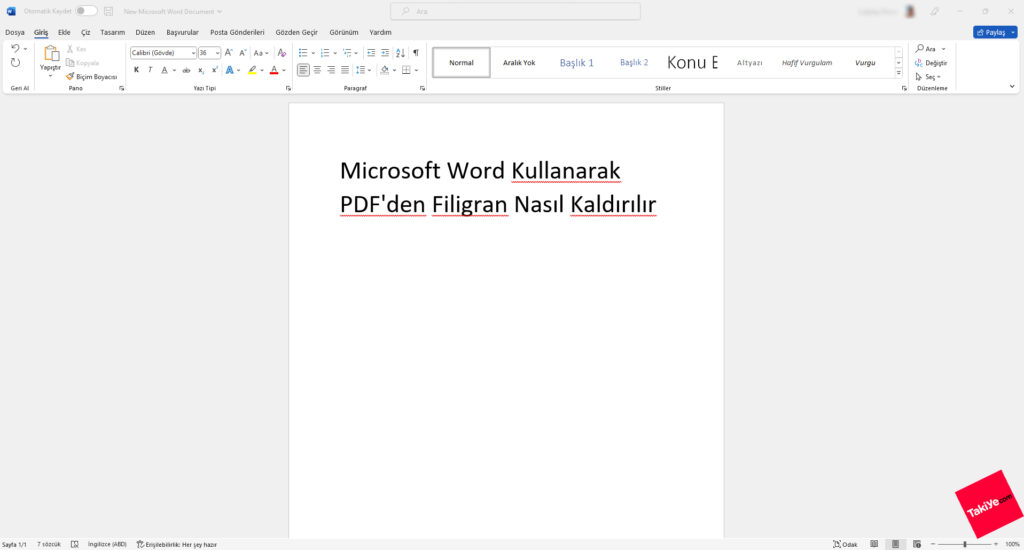
Task: Switch to the Görünüm tab
Action: point(344,32)
